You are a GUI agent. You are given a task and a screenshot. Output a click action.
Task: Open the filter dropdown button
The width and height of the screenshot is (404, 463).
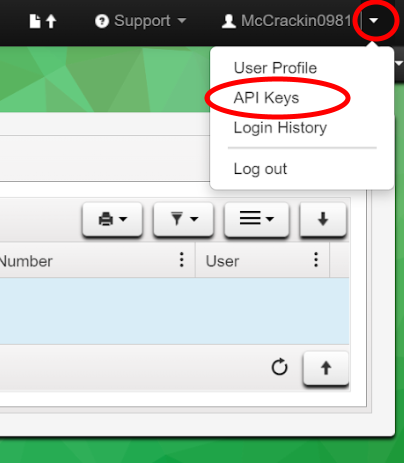[x=183, y=219]
